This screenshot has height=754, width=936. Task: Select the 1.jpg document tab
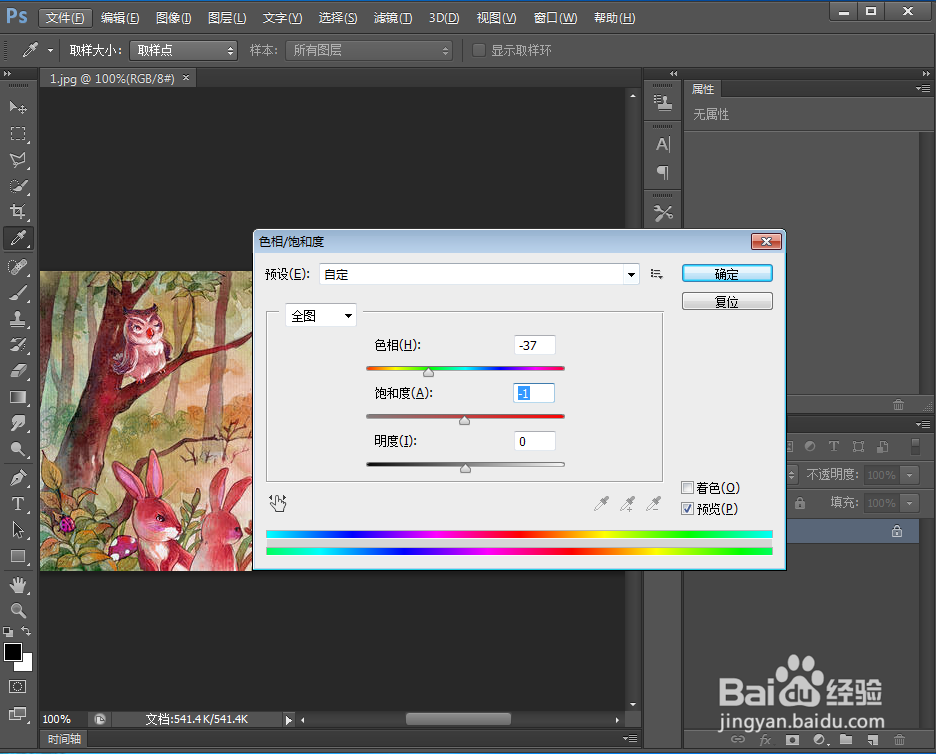point(112,78)
